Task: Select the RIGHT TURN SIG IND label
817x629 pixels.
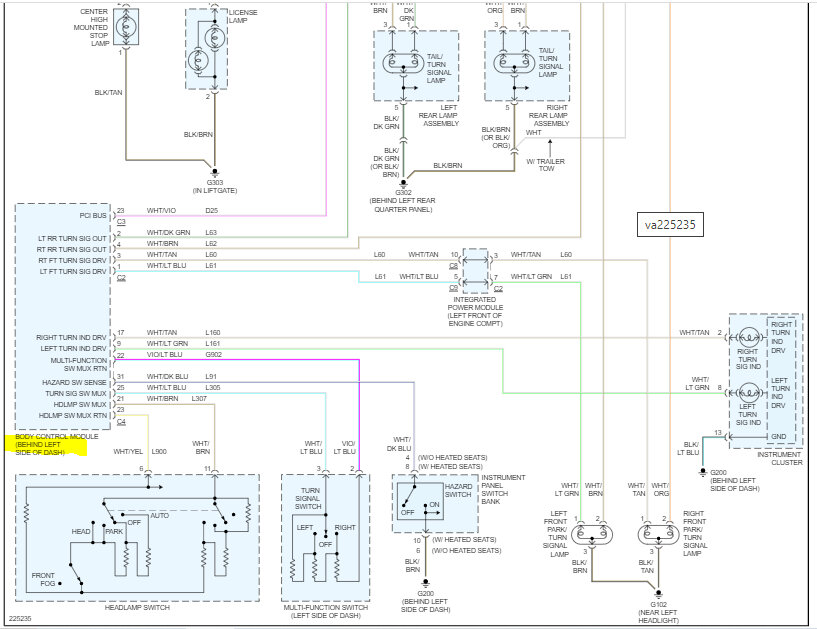Action: point(748,359)
